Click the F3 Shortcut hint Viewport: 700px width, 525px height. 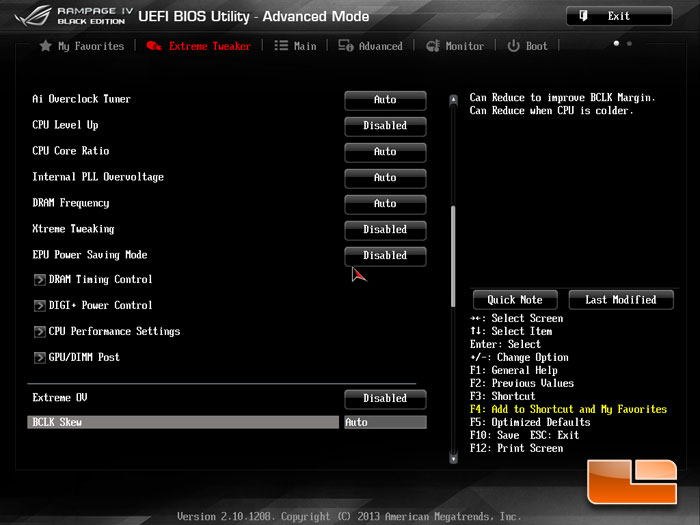point(502,396)
